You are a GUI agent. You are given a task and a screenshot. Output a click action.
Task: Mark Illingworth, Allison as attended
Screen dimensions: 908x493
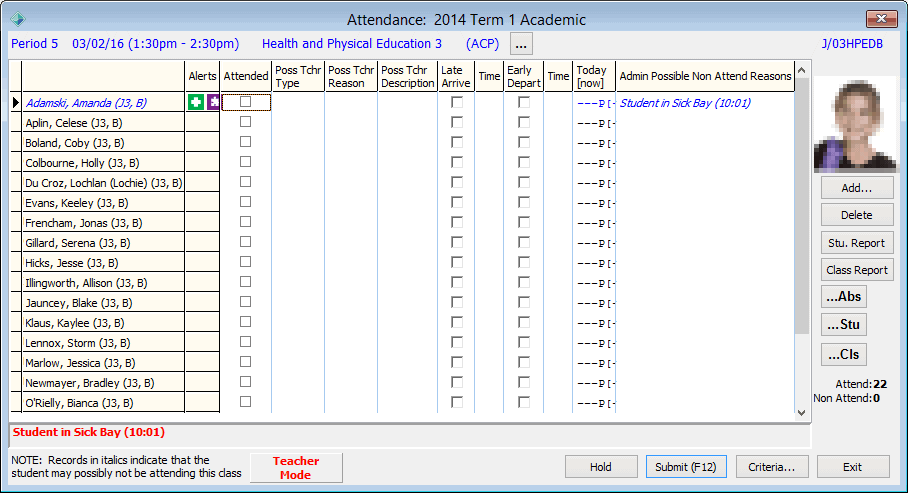[x=246, y=282]
